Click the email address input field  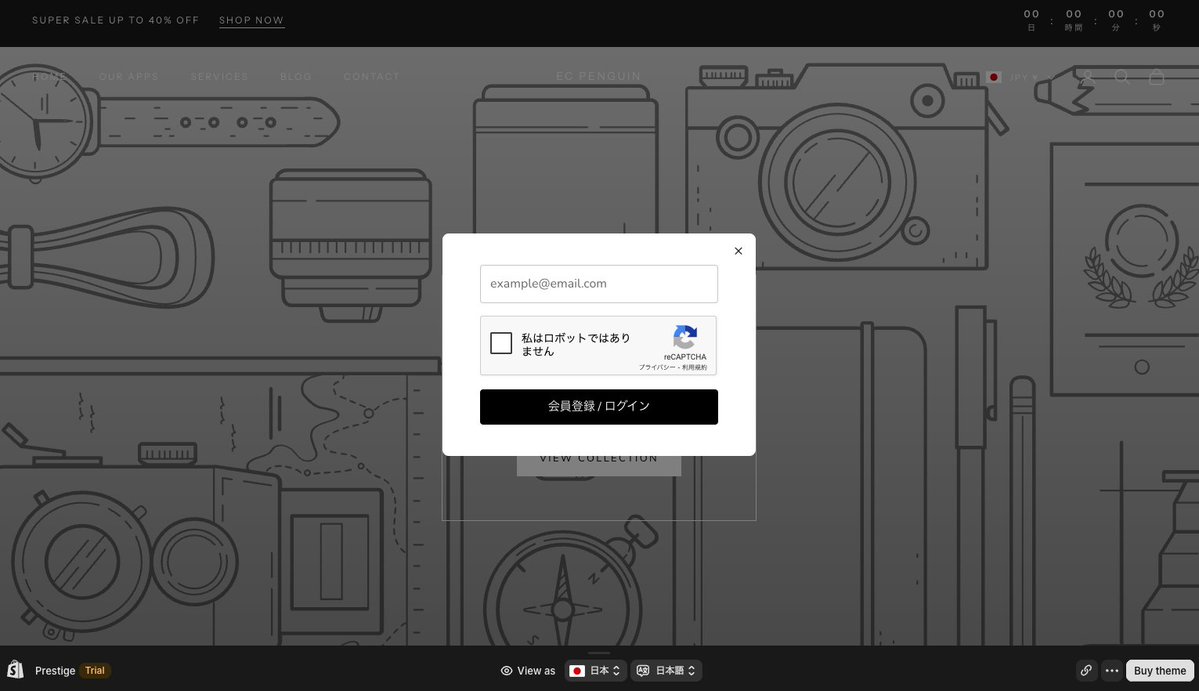click(x=599, y=285)
